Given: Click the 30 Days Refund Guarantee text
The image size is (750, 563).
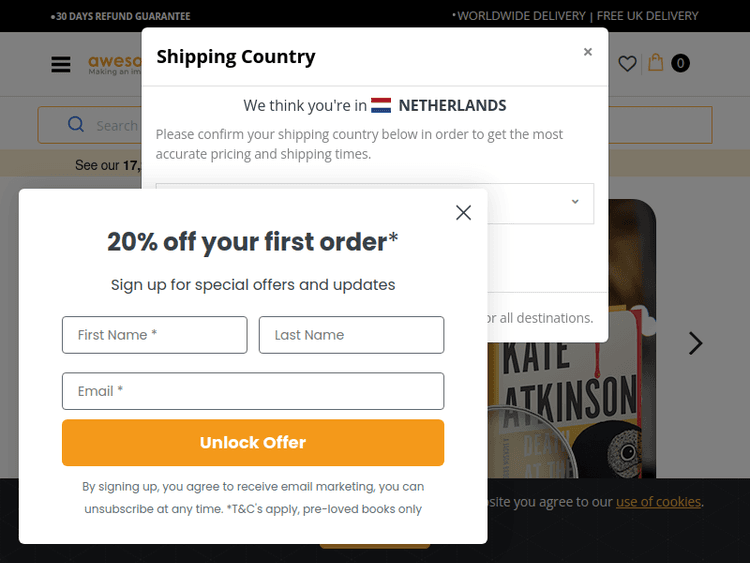Looking at the screenshot, I should [x=121, y=16].
